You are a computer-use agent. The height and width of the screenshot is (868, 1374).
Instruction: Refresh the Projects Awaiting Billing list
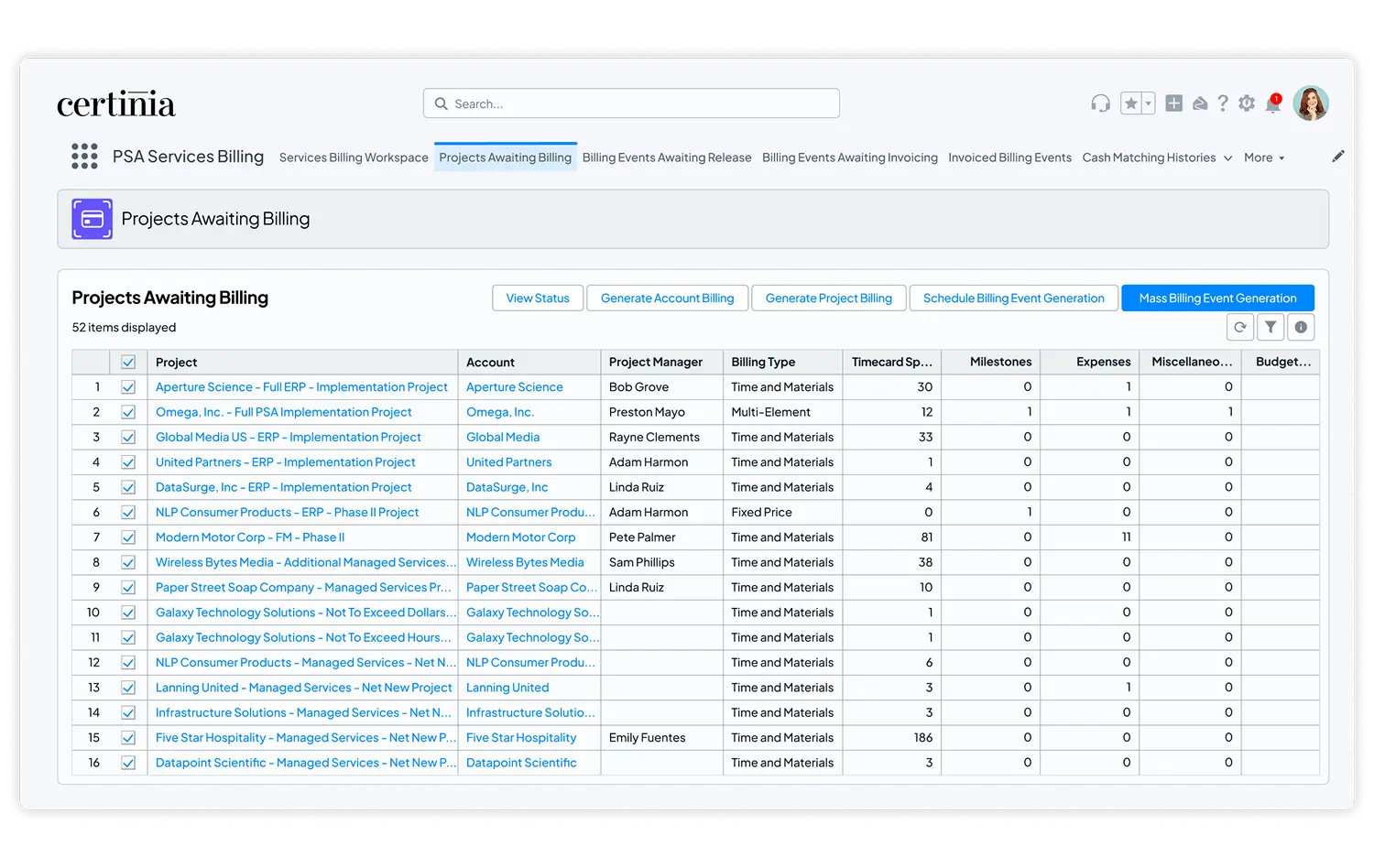tap(1240, 327)
